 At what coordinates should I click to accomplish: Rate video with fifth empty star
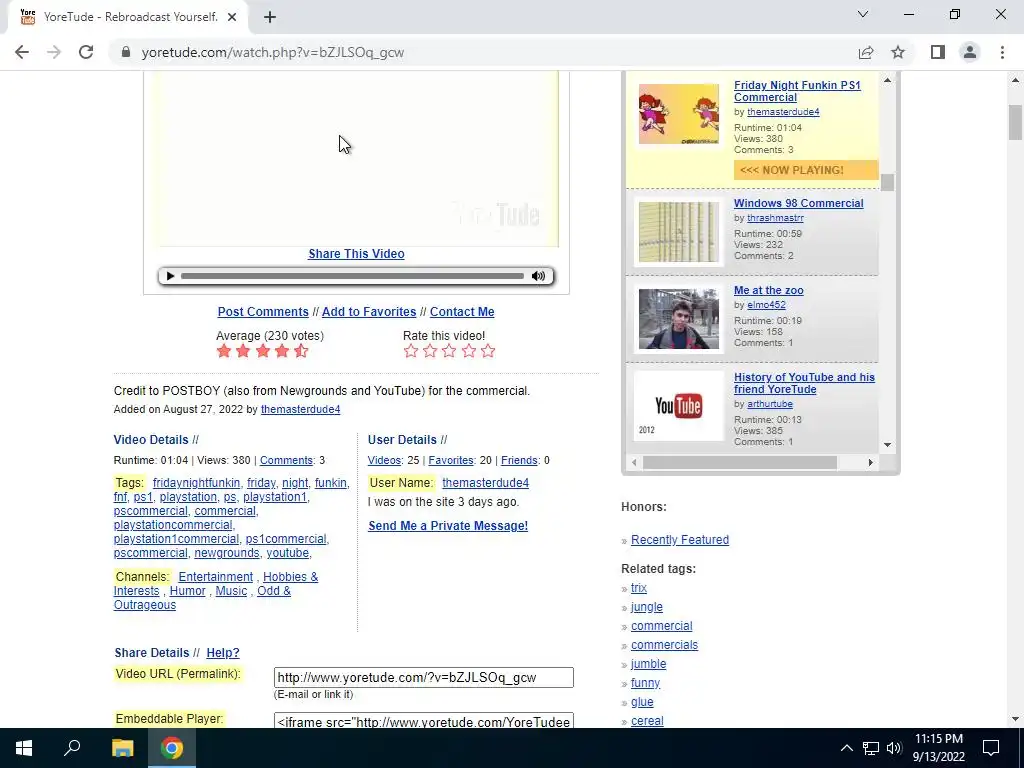point(488,351)
